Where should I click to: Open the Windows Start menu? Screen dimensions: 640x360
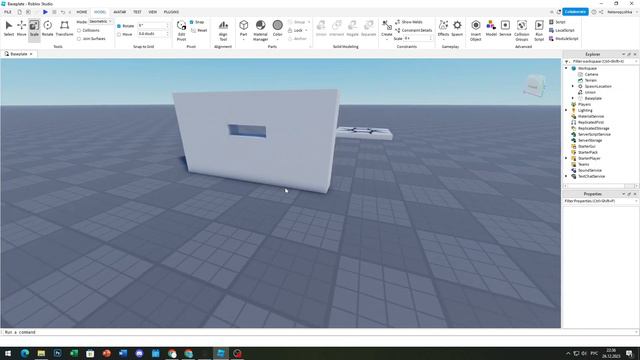coord(8,353)
